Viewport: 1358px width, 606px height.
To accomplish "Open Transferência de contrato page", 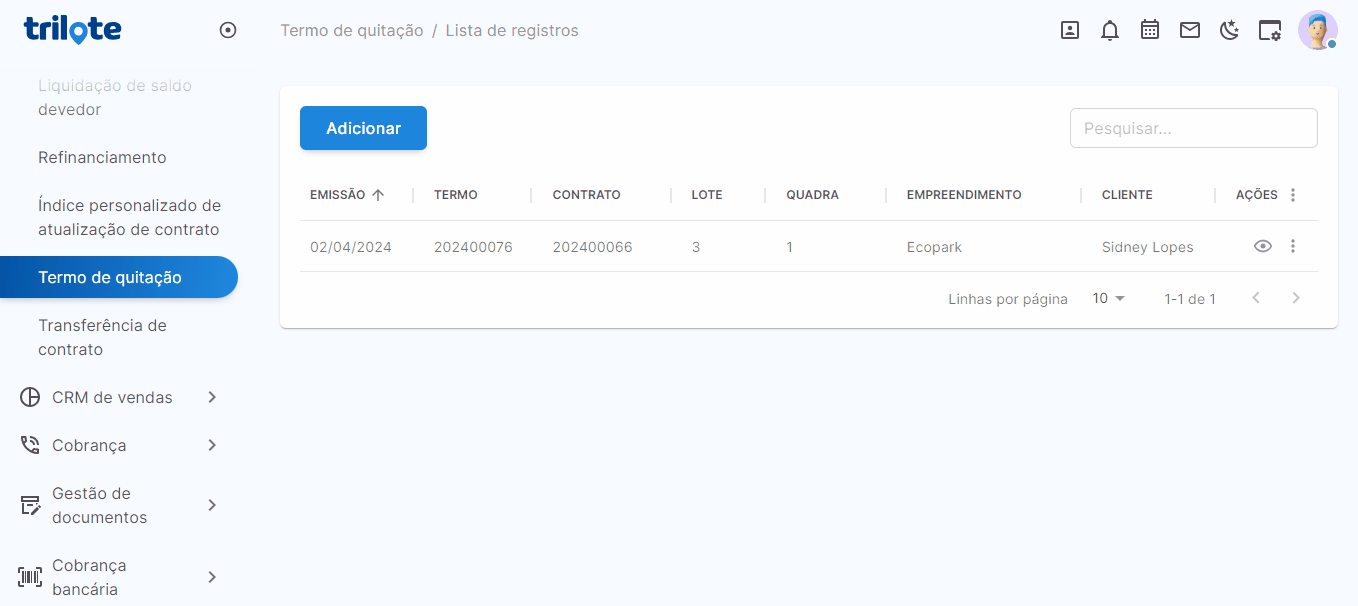I will tap(104, 337).
